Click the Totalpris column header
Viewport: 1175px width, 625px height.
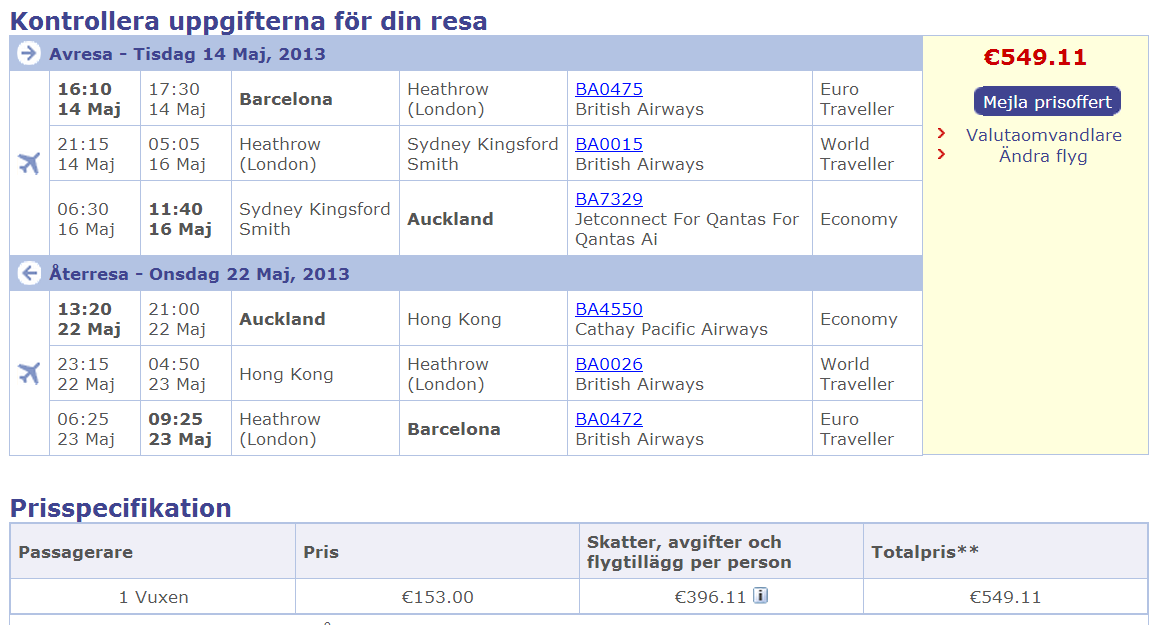pos(925,552)
